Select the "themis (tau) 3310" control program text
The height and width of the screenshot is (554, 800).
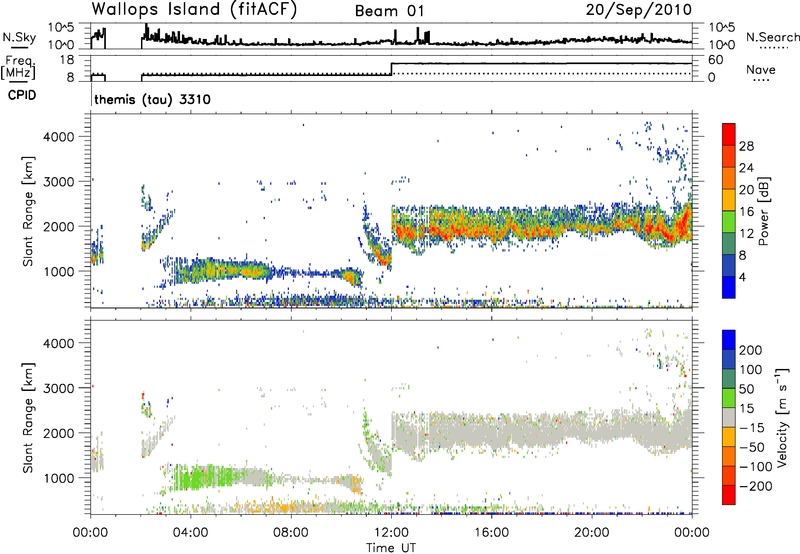pyautogui.click(x=152, y=99)
